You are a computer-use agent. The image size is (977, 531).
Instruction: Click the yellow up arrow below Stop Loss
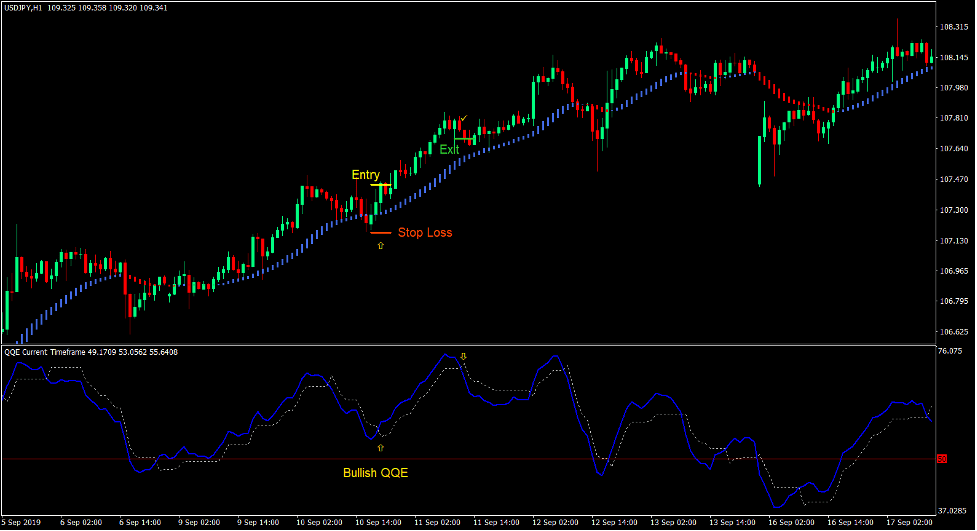380,244
